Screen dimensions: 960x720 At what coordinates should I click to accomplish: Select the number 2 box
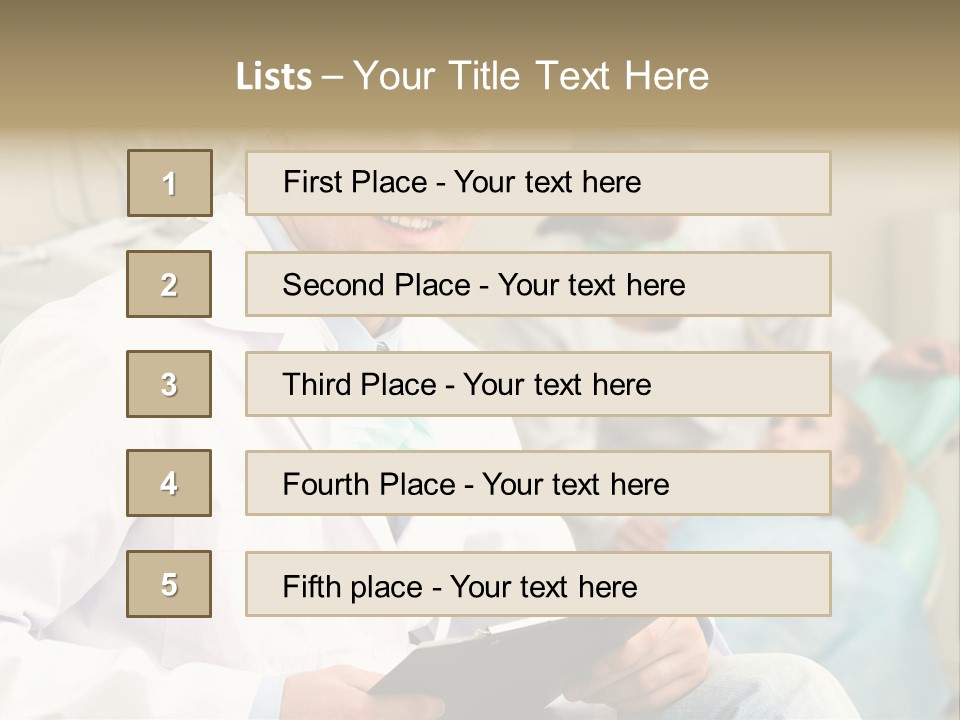[x=169, y=284]
